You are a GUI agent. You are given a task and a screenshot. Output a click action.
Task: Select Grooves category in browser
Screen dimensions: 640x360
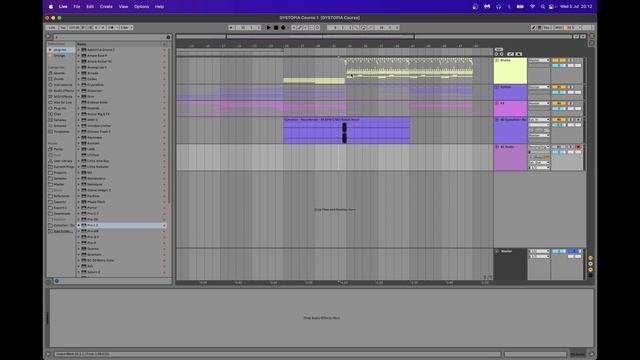[x=58, y=126]
